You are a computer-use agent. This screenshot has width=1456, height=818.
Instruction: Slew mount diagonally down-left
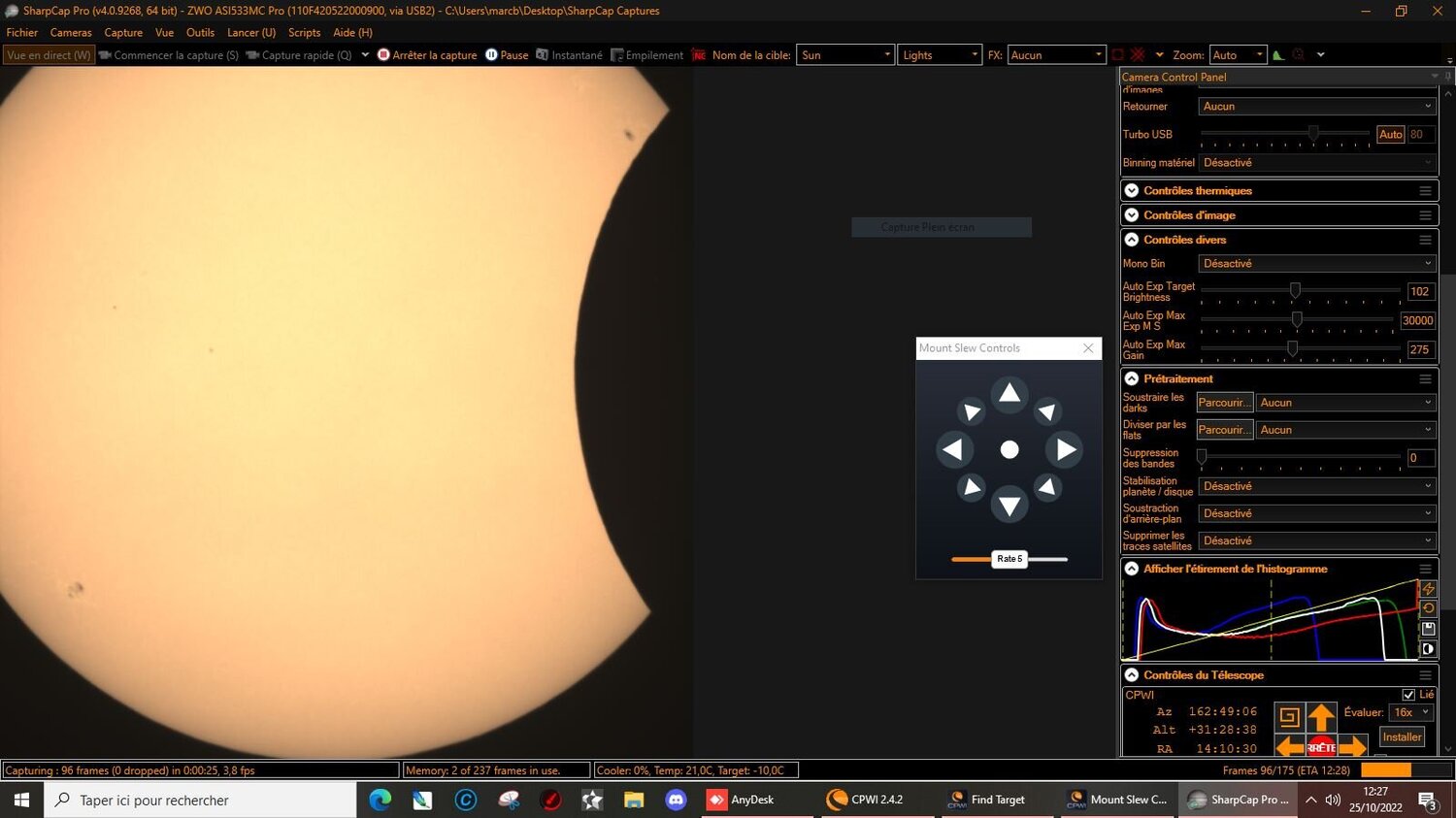[971, 487]
